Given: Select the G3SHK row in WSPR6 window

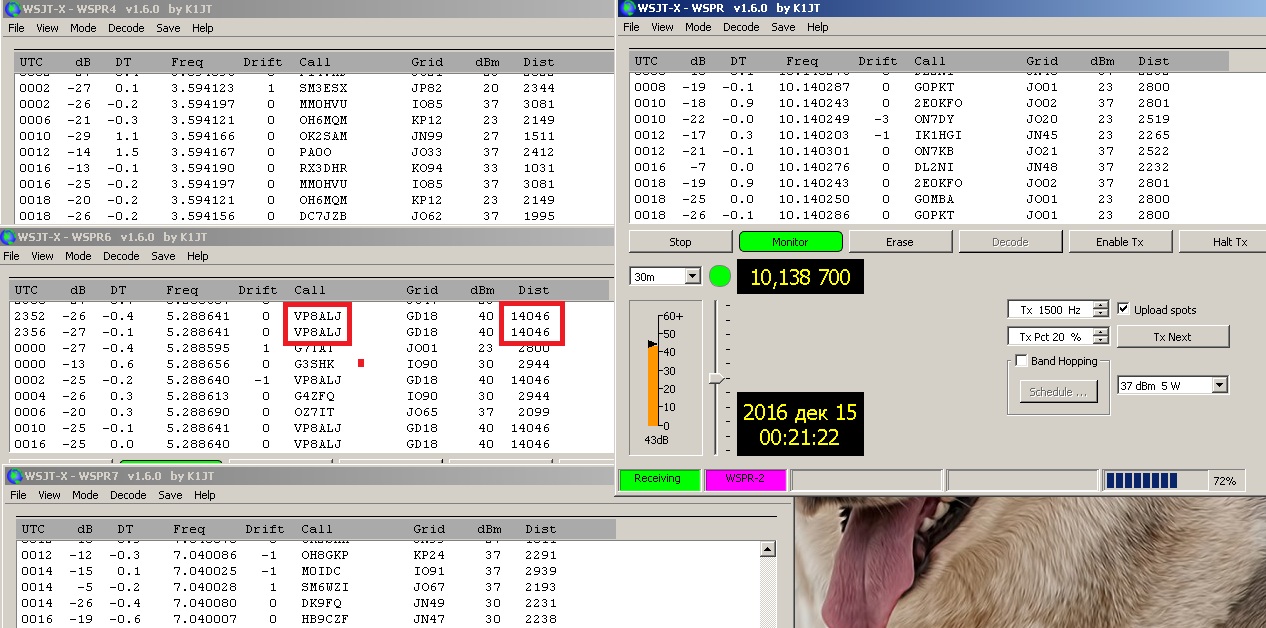Looking at the screenshot, I should pos(310,364).
